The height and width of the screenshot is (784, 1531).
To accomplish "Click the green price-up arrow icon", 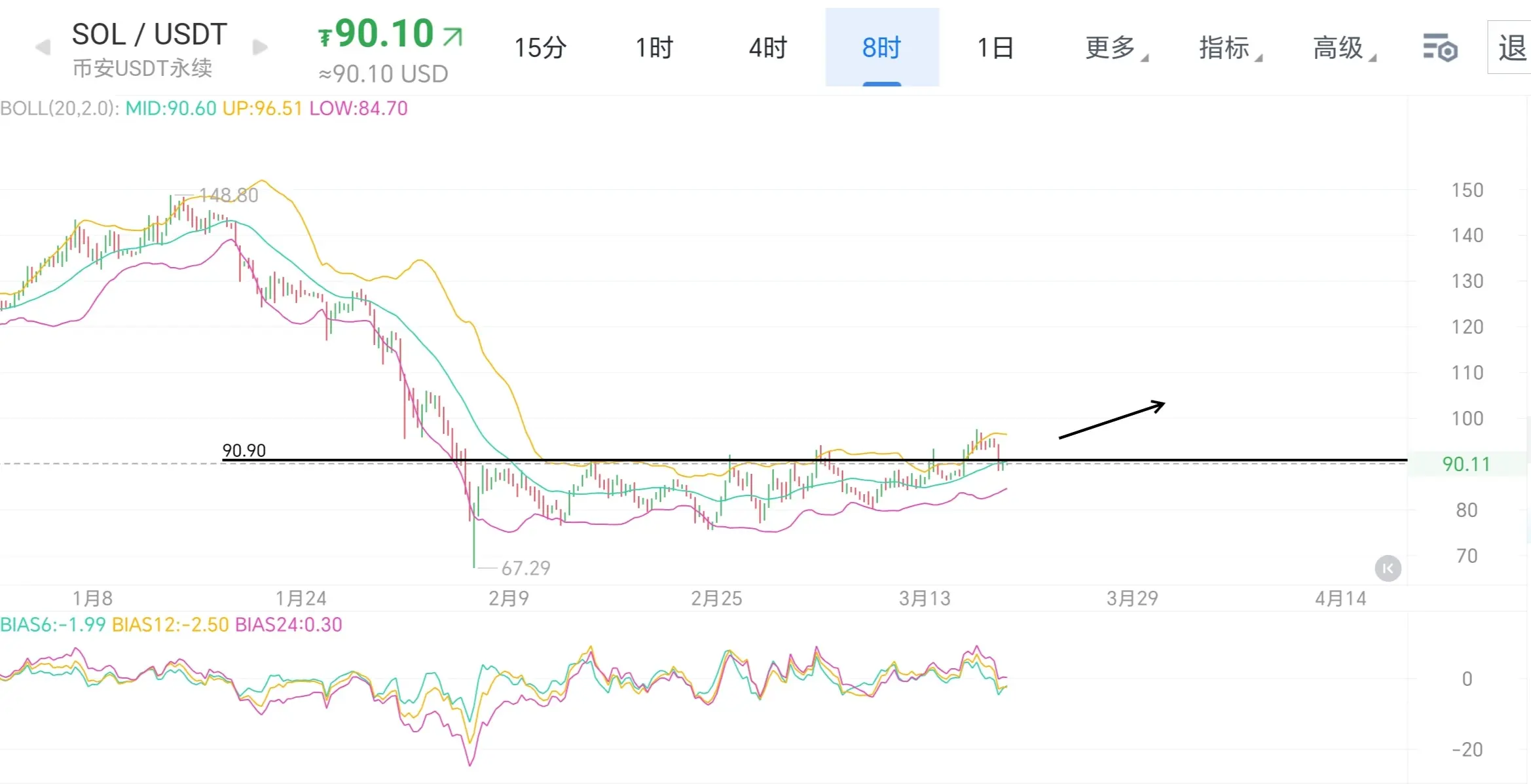I will point(452,36).
